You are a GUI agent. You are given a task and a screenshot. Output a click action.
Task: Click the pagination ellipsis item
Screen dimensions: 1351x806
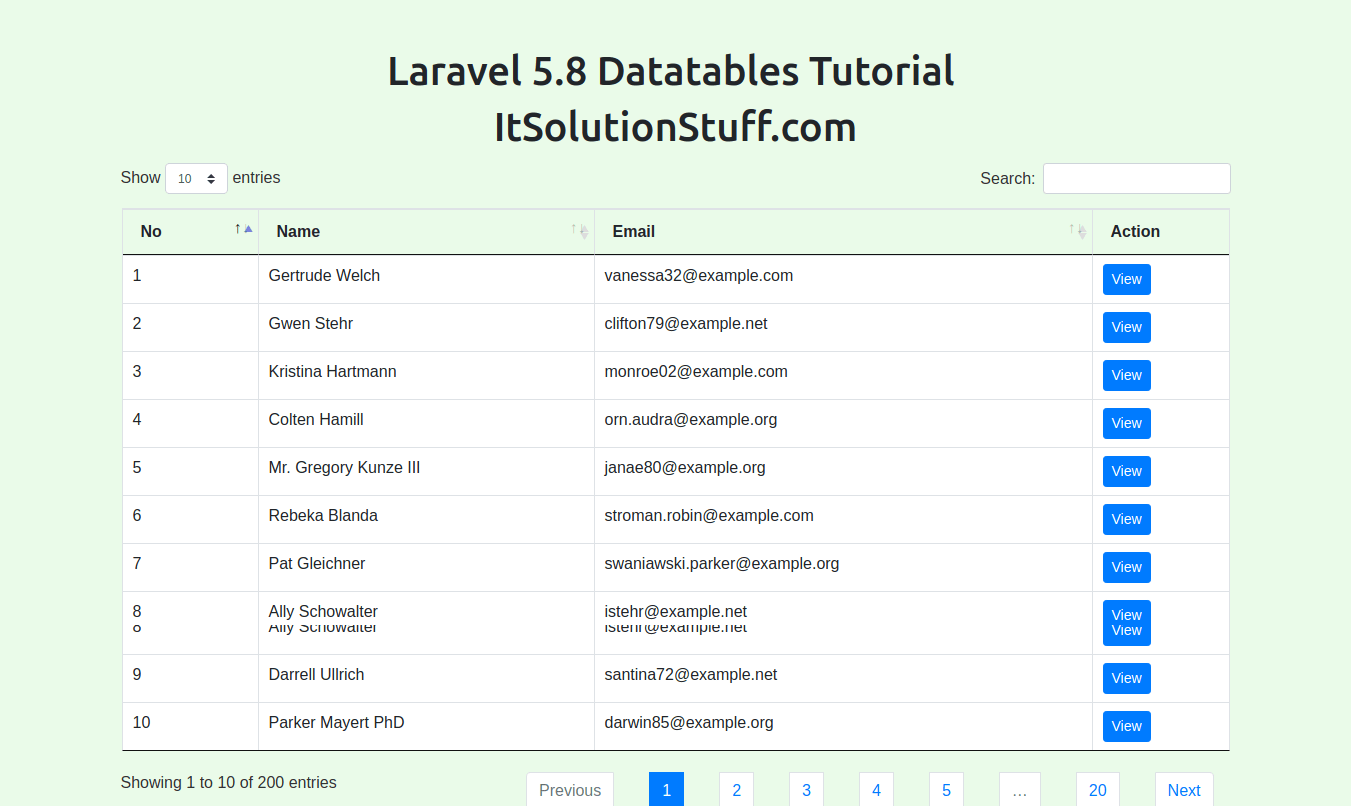point(1020,789)
